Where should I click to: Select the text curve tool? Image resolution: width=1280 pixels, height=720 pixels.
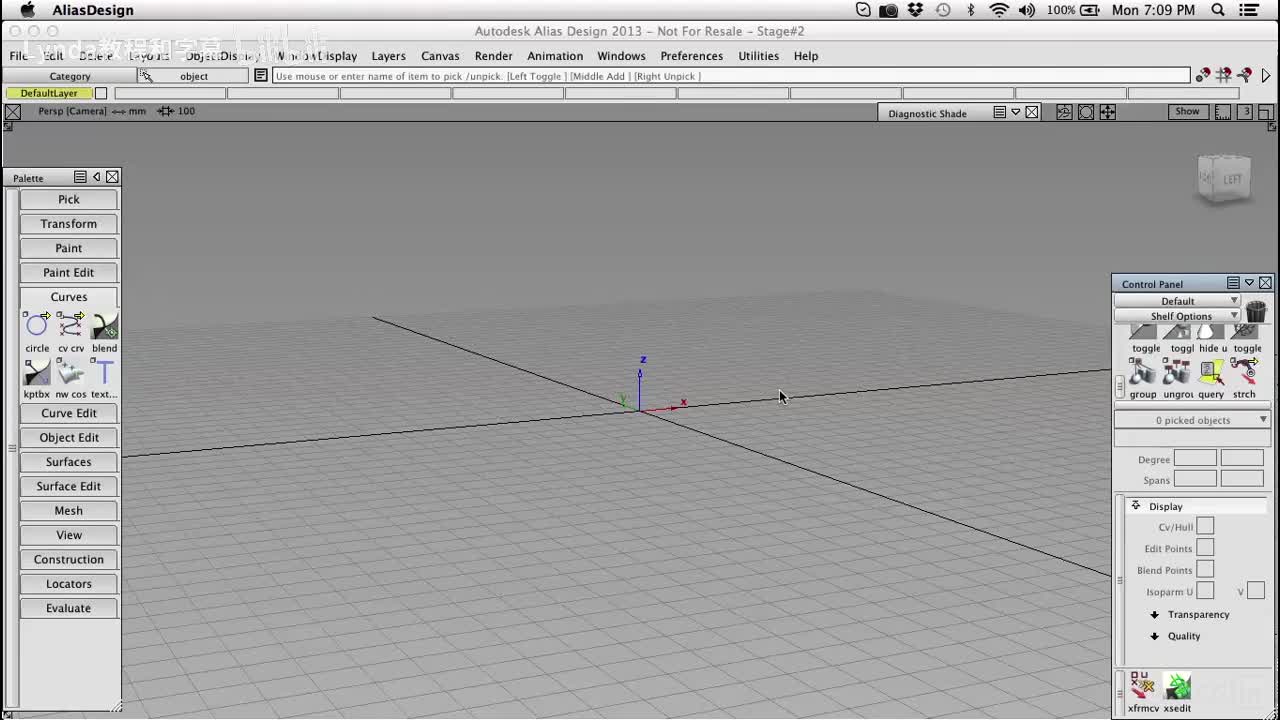(104, 372)
